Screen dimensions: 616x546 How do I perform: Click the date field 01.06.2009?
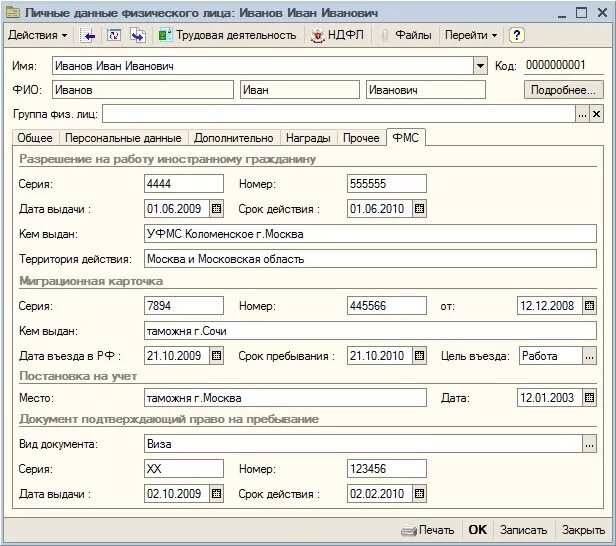177,209
